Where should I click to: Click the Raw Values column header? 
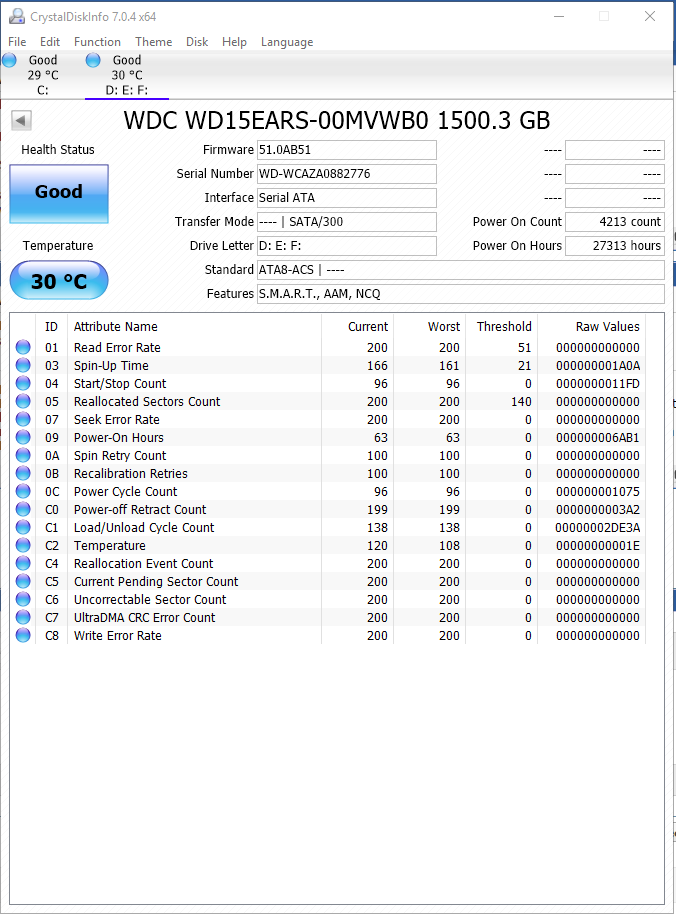592,326
